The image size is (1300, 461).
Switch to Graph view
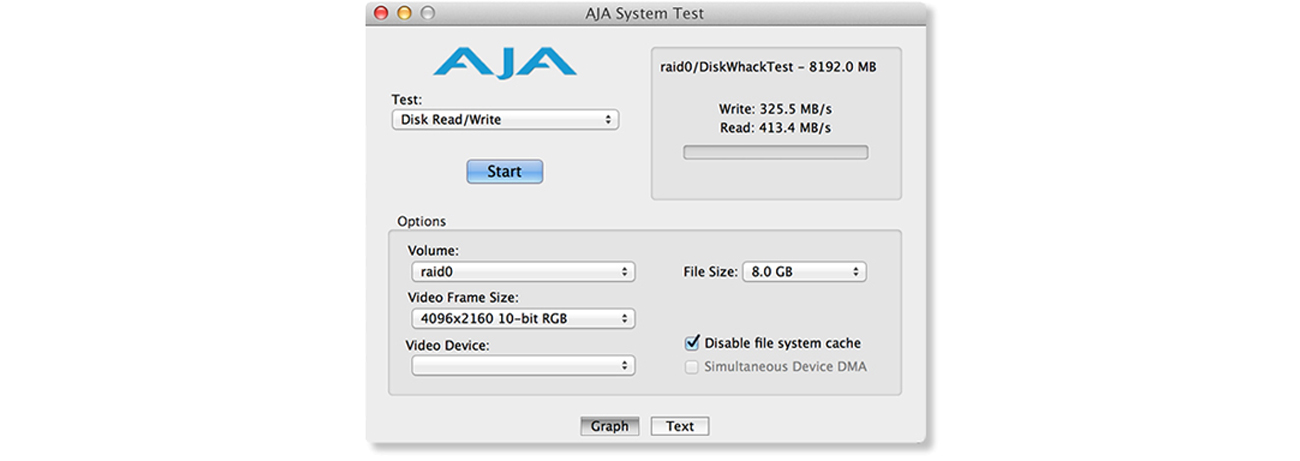[x=609, y=426]
